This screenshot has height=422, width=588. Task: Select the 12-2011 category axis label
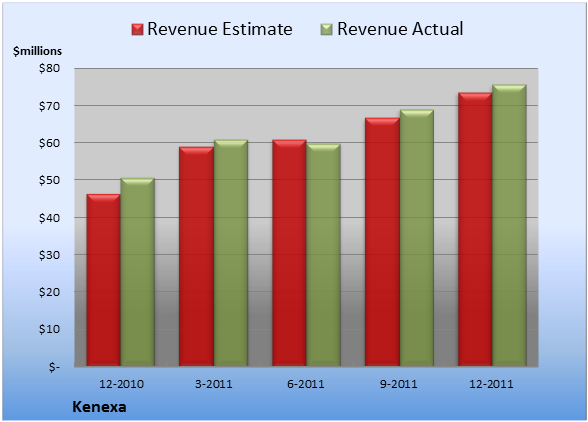point(491,384)
